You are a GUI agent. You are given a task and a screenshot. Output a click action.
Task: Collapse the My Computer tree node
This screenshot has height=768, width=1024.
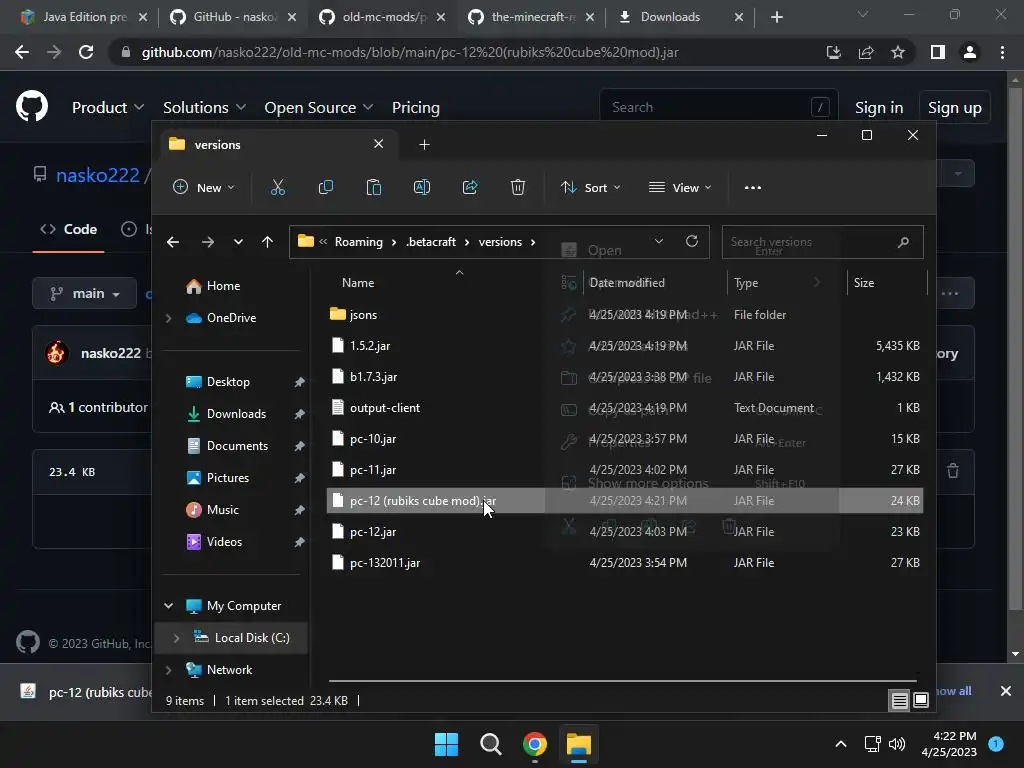click(168, 606)
